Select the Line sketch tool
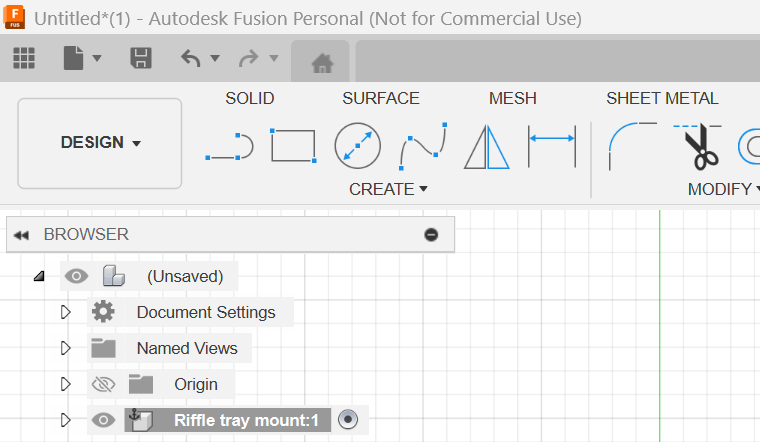The image size is (760, 442). (x=229, y=147)
